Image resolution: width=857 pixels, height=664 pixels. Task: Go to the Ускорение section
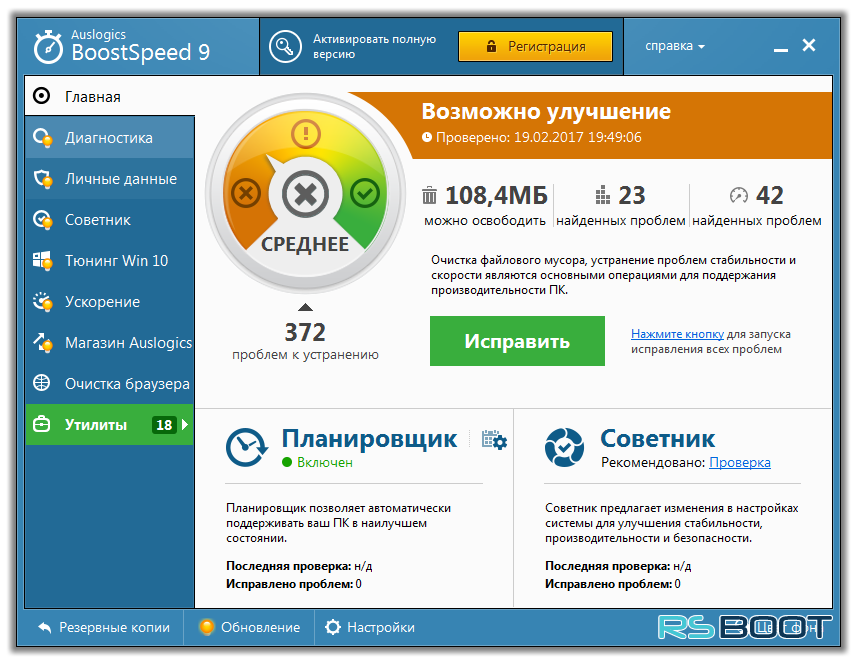[x=109, y=302]
